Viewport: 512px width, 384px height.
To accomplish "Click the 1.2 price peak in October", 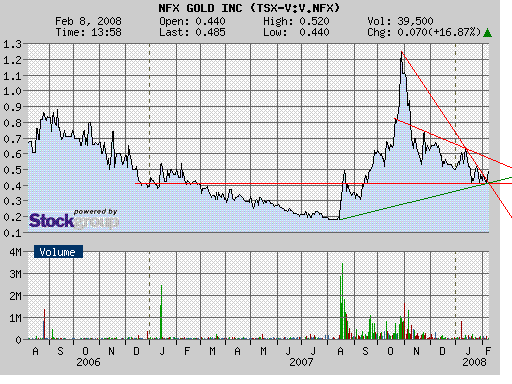I will tap(402, 53).
